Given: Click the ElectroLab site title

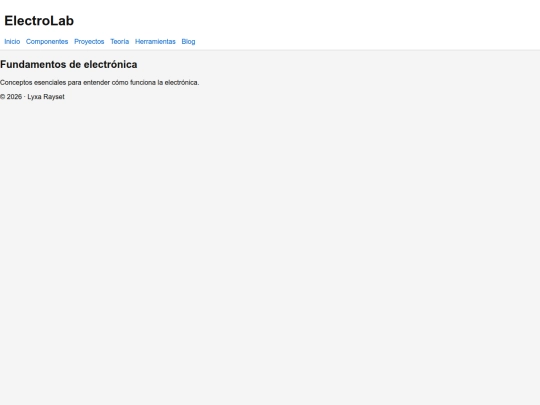Looking at the screenshot, I should pos(39,21).
